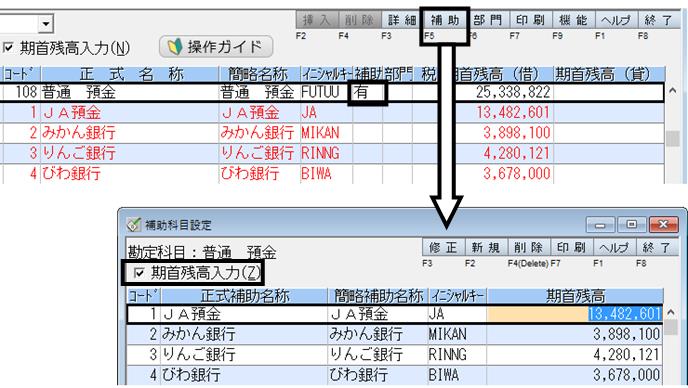Open 機能 (F9) menu button
This screenshot has height=388, width=688.
coord(573,20)
